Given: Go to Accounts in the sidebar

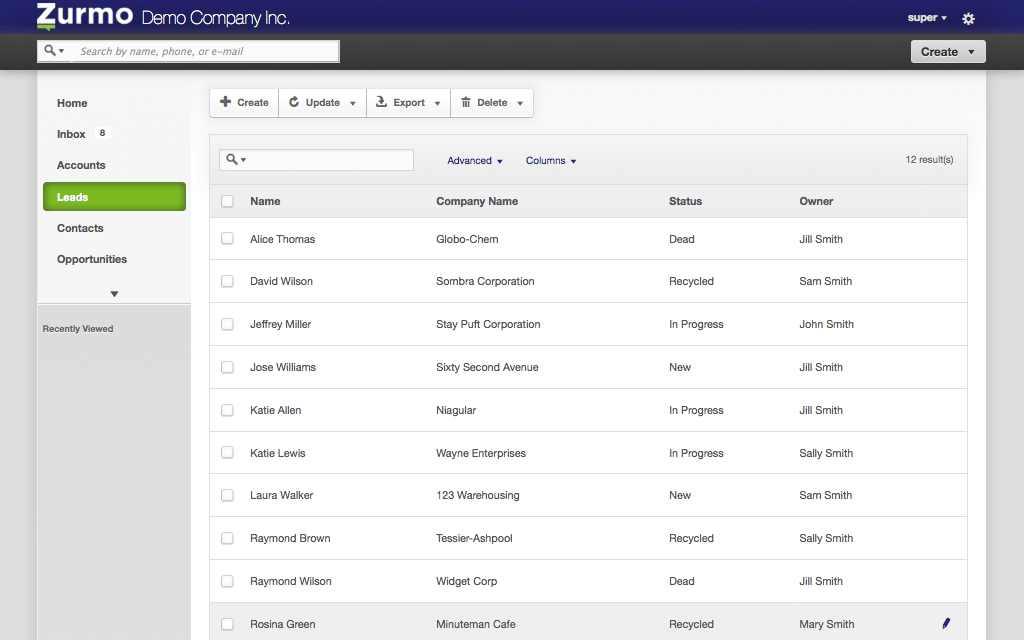Looking at the screenshot, I should (81, 165).
